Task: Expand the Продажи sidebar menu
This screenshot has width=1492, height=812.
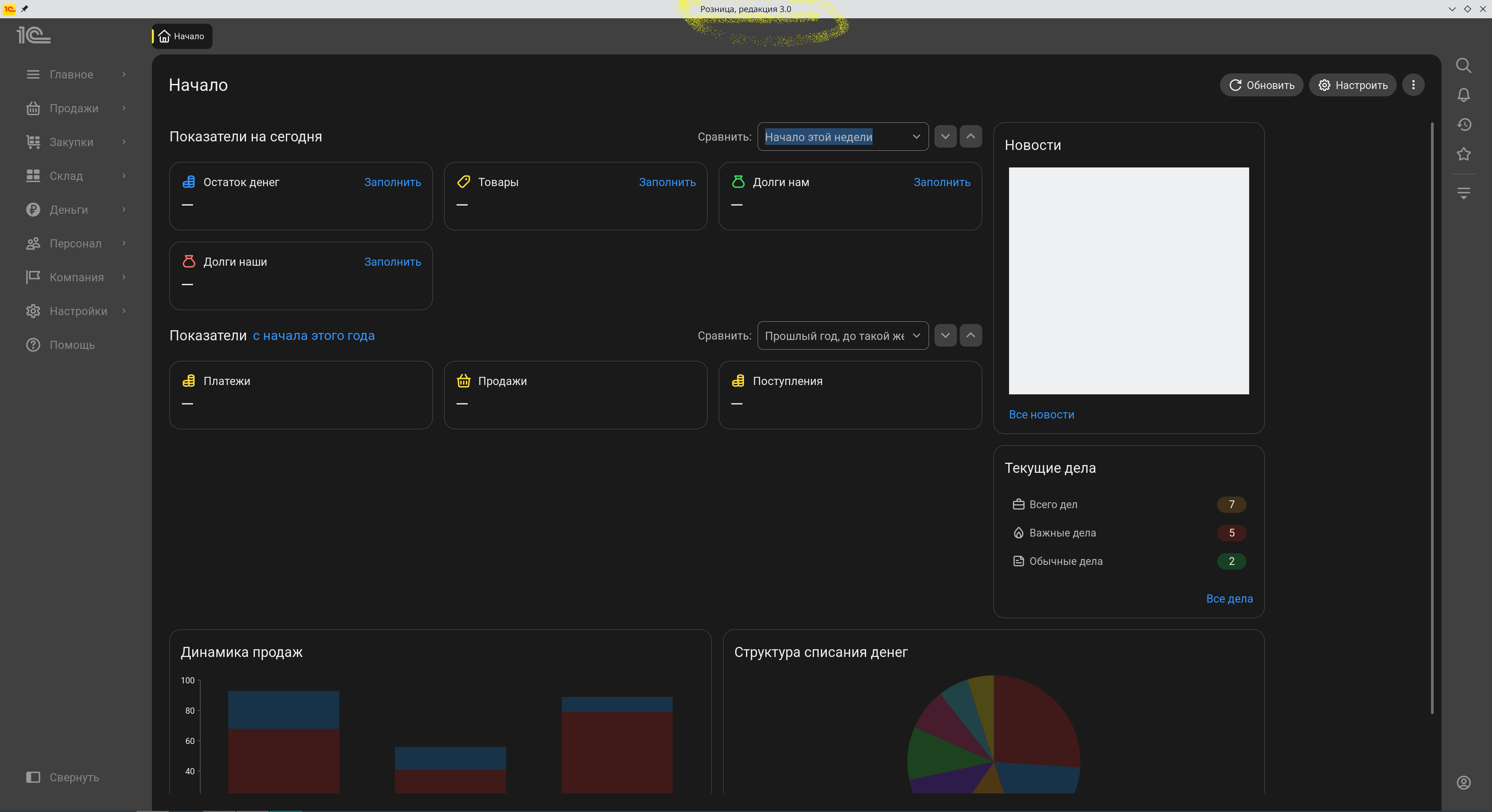Action: coord(74,108)
